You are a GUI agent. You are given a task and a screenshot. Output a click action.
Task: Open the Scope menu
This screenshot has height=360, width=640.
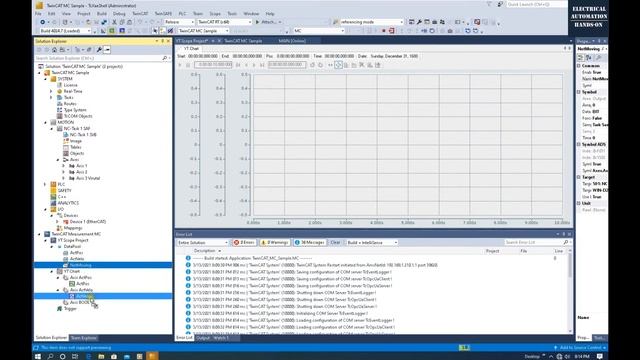pos(215,13)
